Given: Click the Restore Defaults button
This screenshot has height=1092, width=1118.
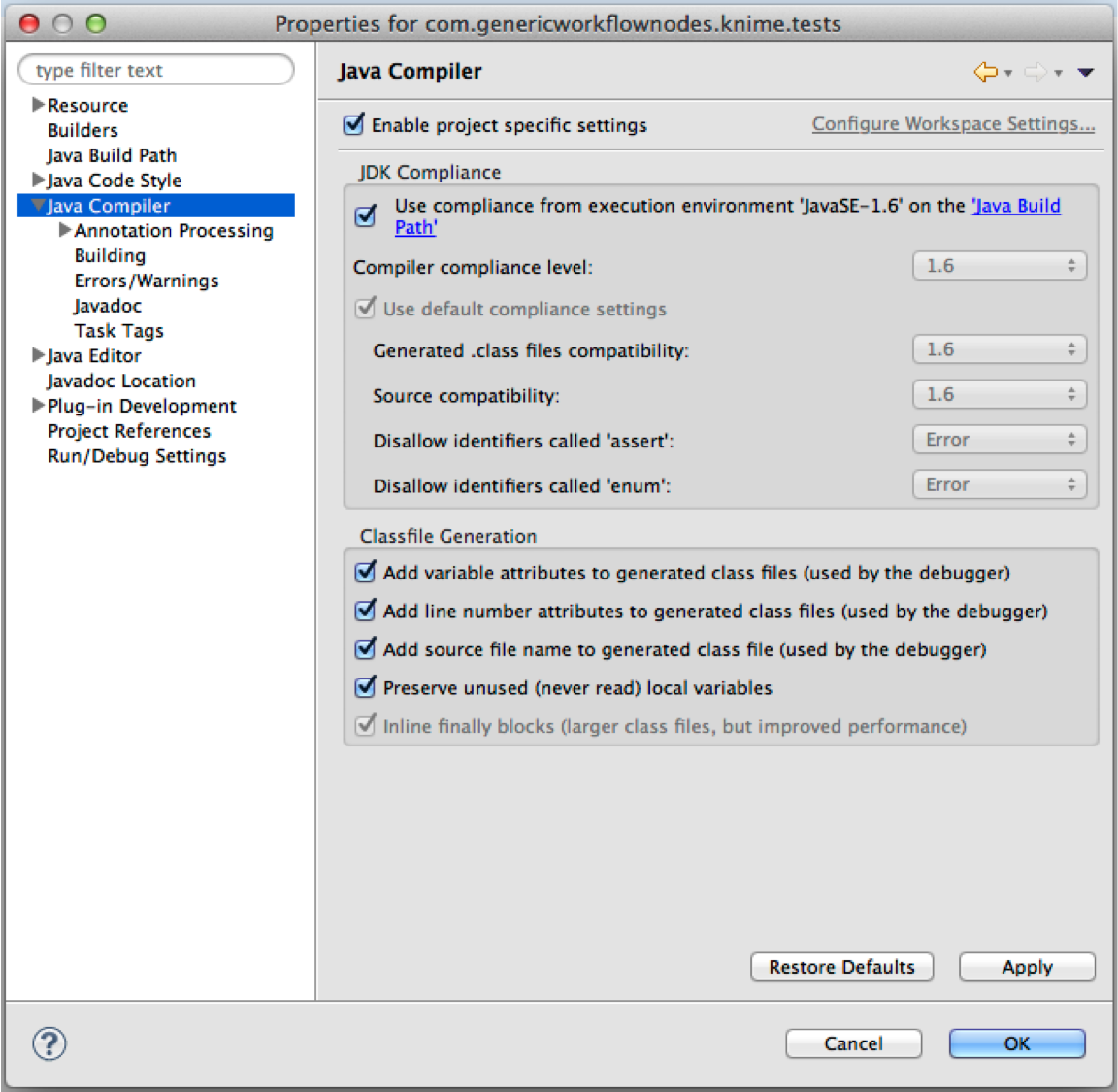Looking at the screenshot, I should (x=841, y=967).
